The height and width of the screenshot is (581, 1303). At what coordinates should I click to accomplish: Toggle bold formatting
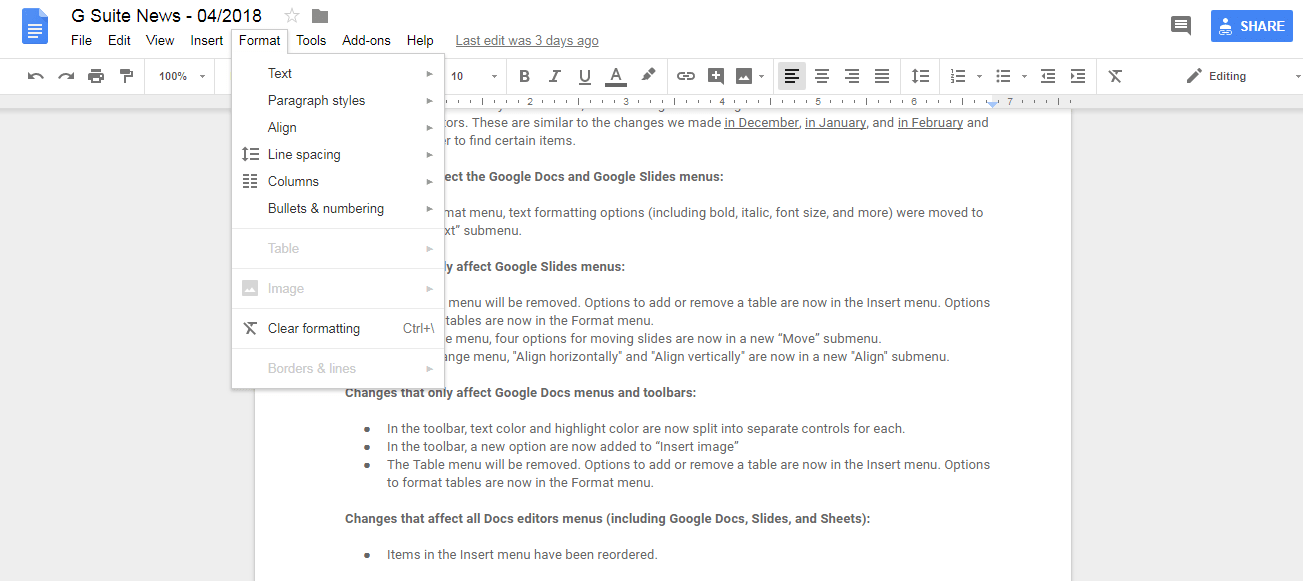(x=523, y=75)
